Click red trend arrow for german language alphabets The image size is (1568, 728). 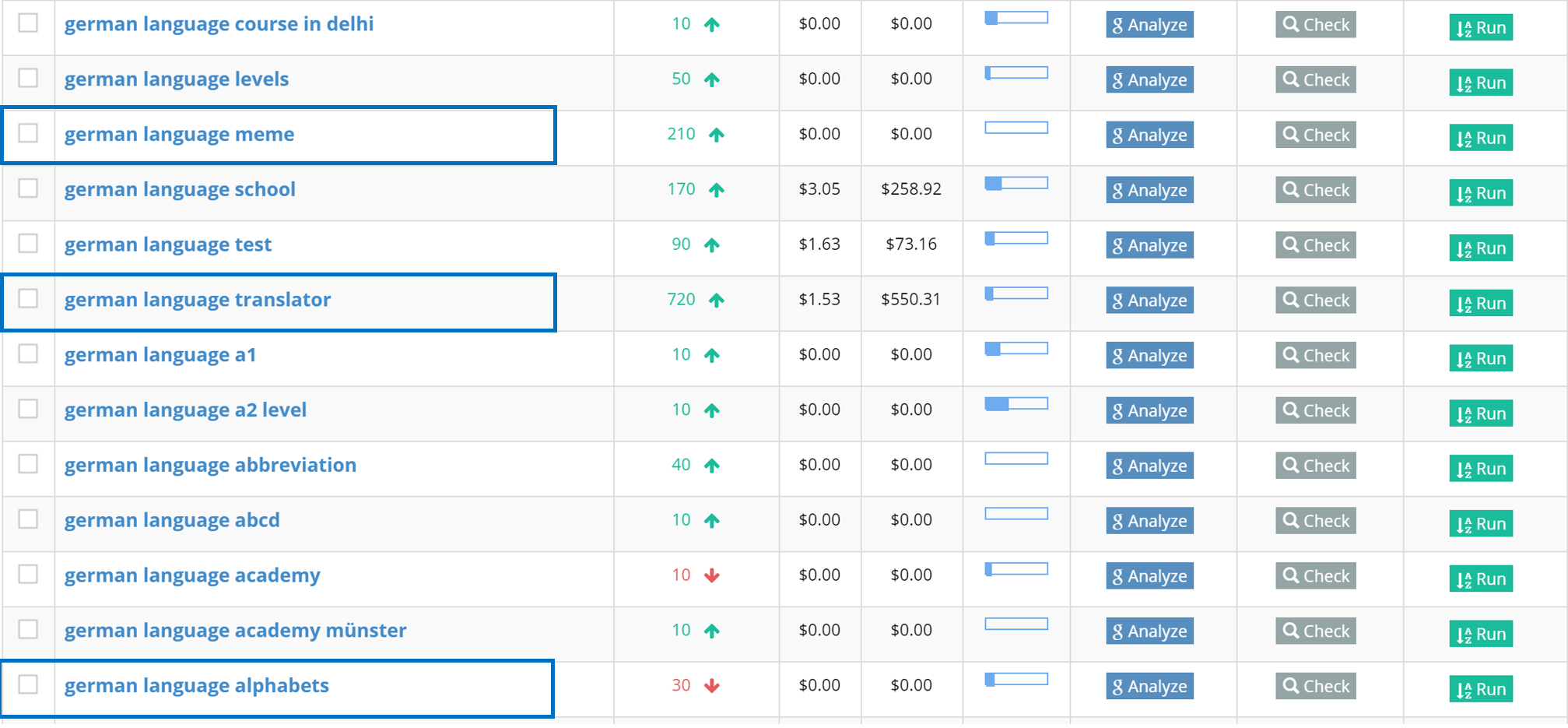click(x=711, y=686)
